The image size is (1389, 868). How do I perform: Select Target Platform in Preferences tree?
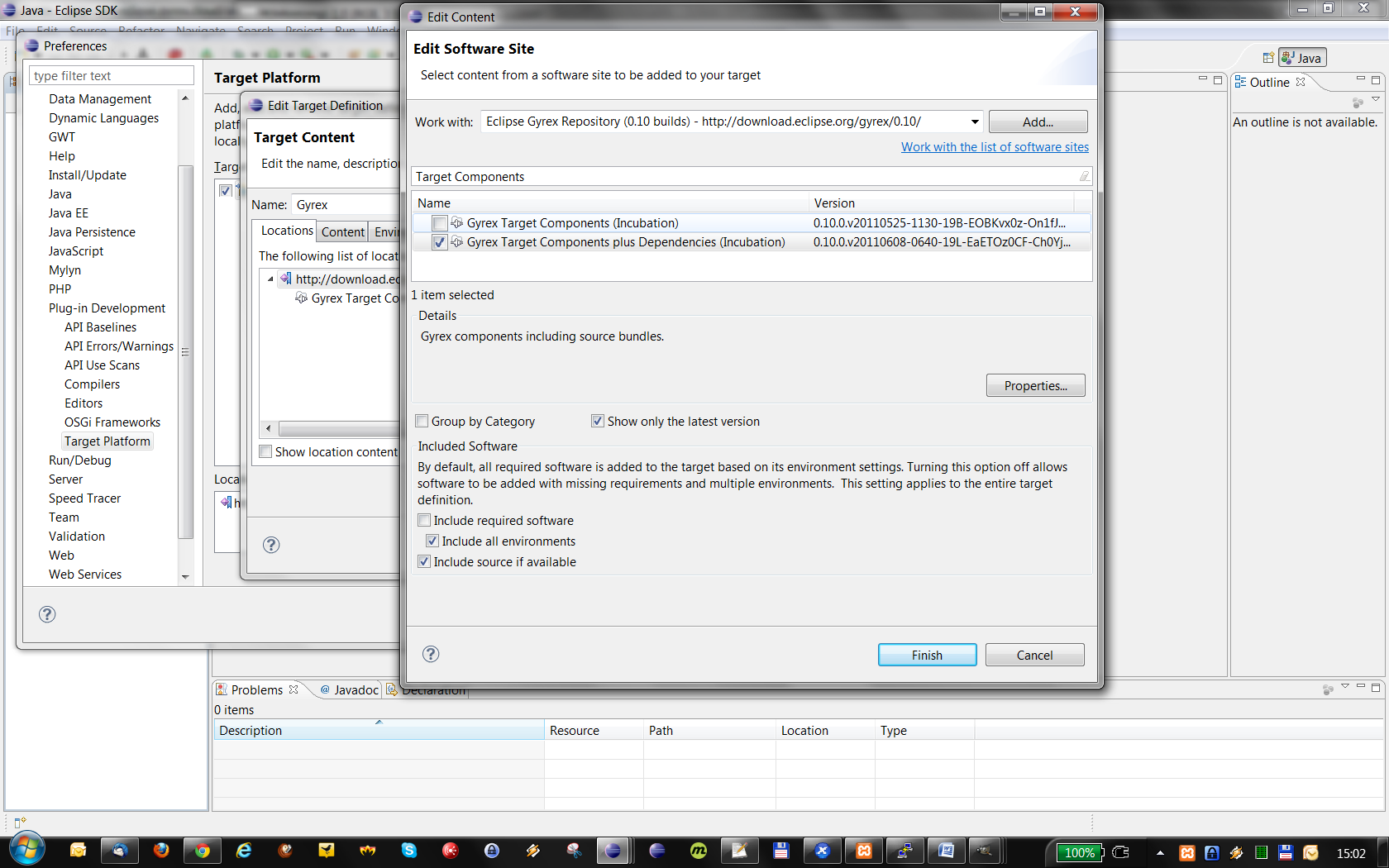pos(107,441)
